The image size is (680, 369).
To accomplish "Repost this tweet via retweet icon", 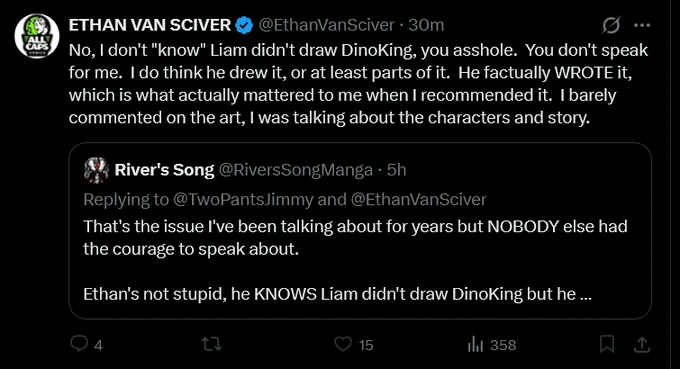I will click(212, 344).
